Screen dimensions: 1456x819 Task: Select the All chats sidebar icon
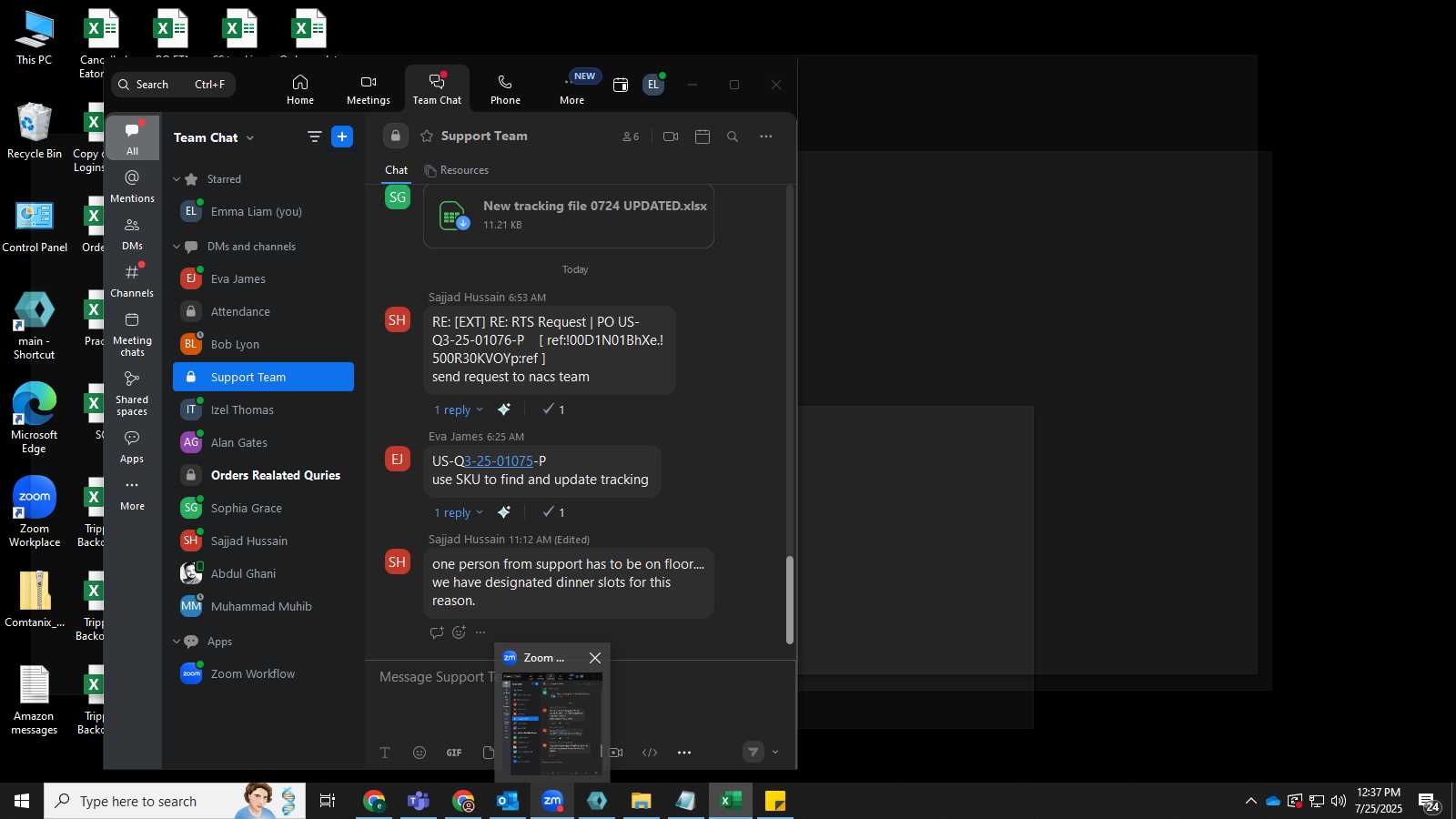(132, 138)
